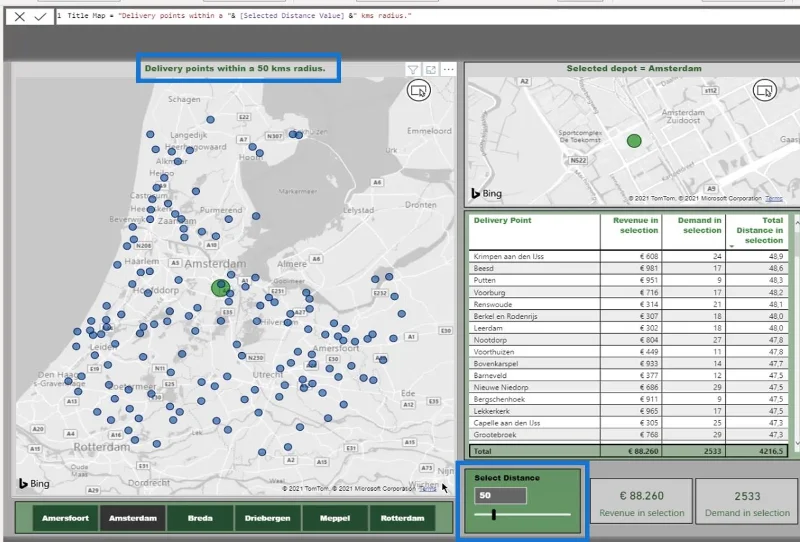Click Selected depot = Amsterdam title
Screen dimensions: 800x542
[634, 68]
